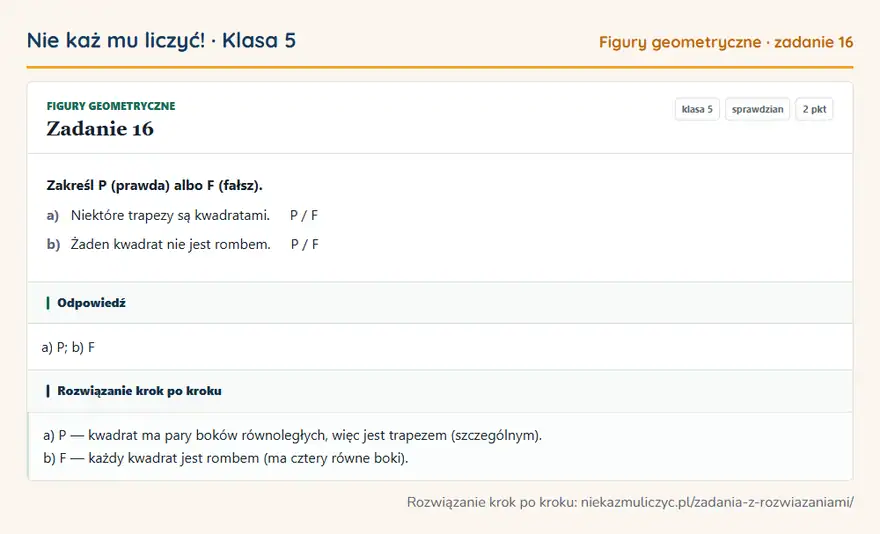
Task: Click the 'klasa 5' tag
Action: (697, 109)
